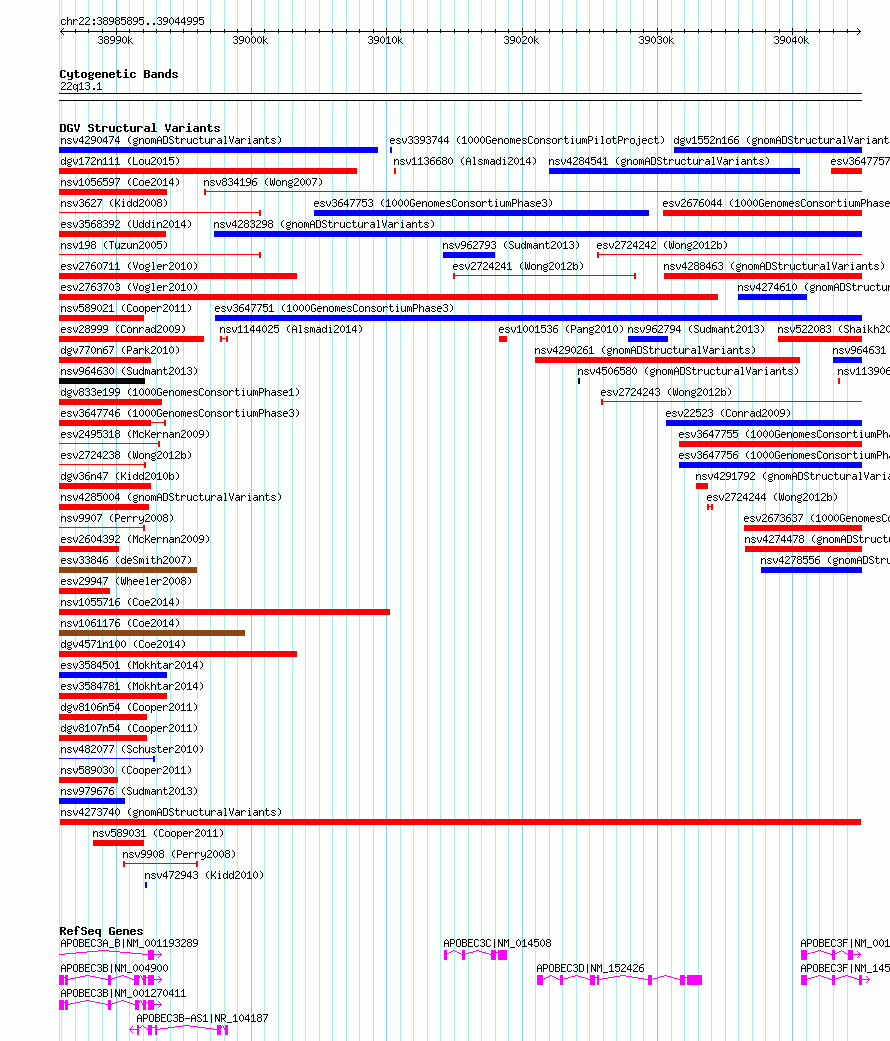
Task: Select the 39040k ruler tick label
Action: point(791,40)
